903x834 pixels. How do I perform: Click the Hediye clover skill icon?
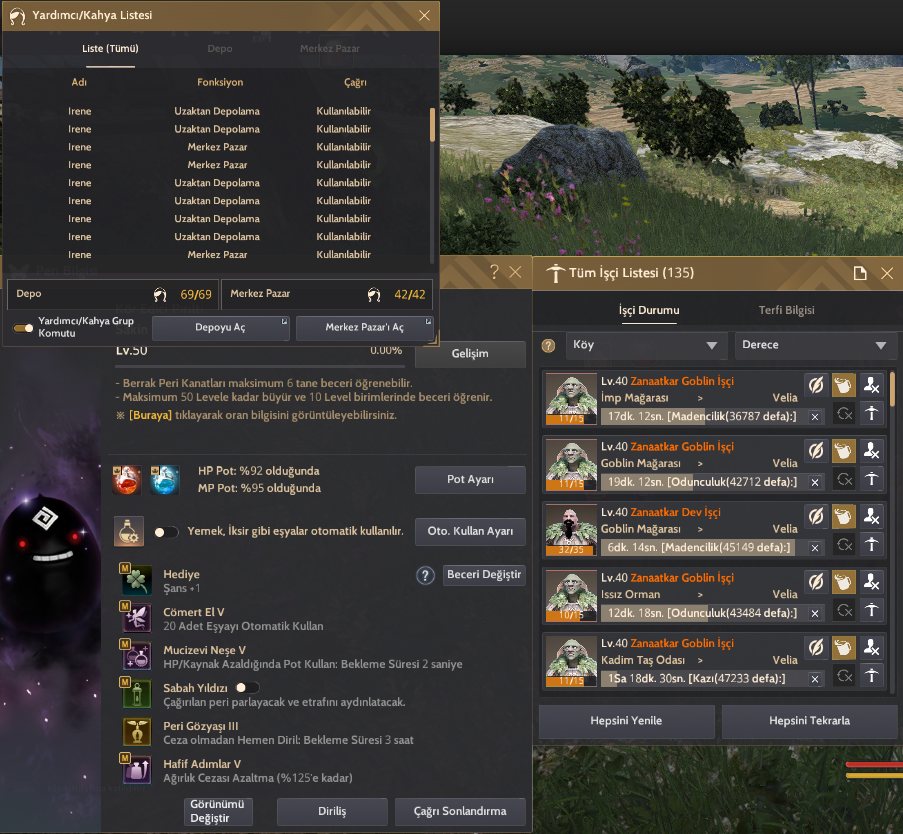(137, 580)
